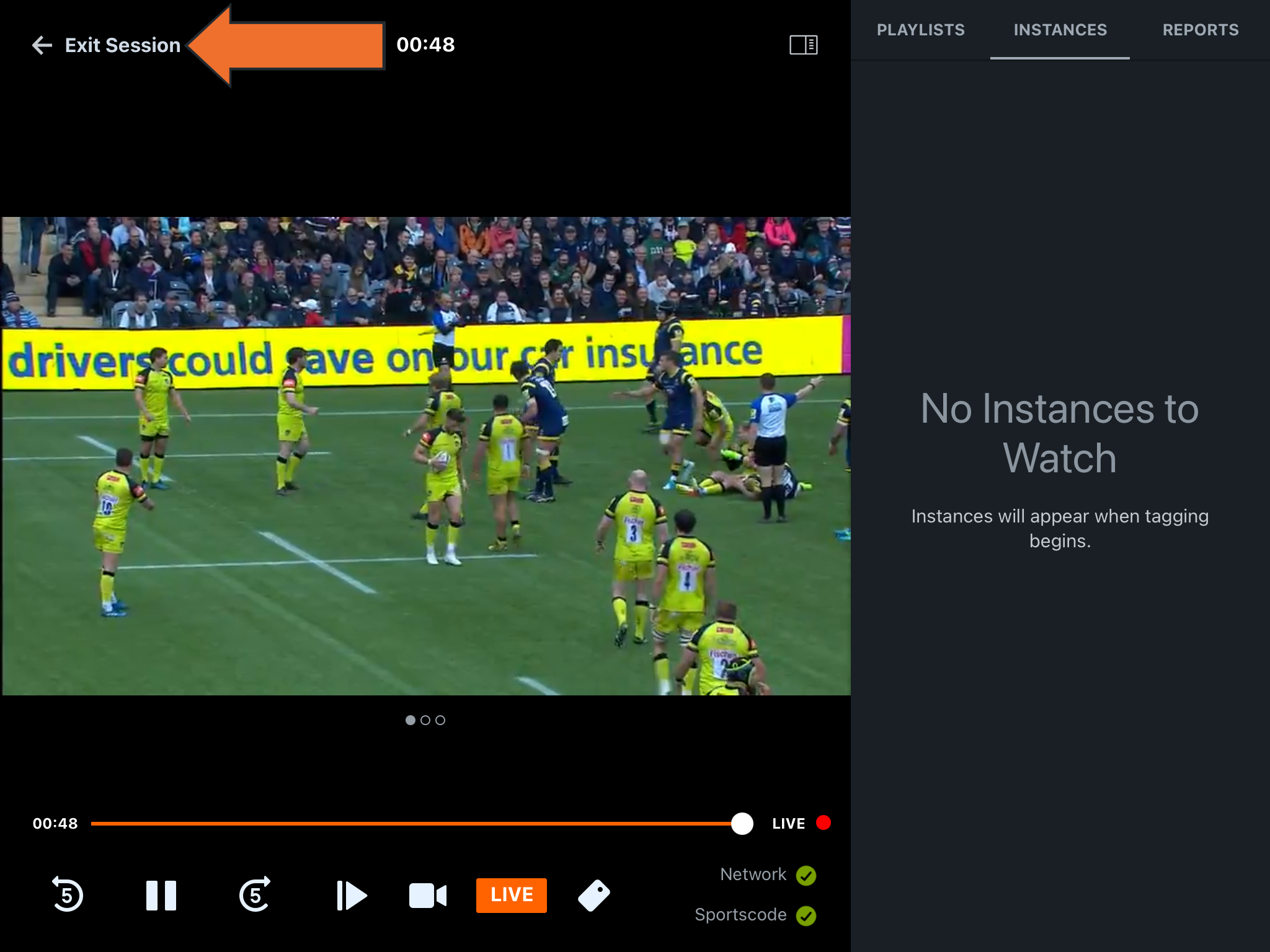Click the orange playback progress bar
Image resolution: width=1270 pixels, height=952 pixels.
(411, 824)
